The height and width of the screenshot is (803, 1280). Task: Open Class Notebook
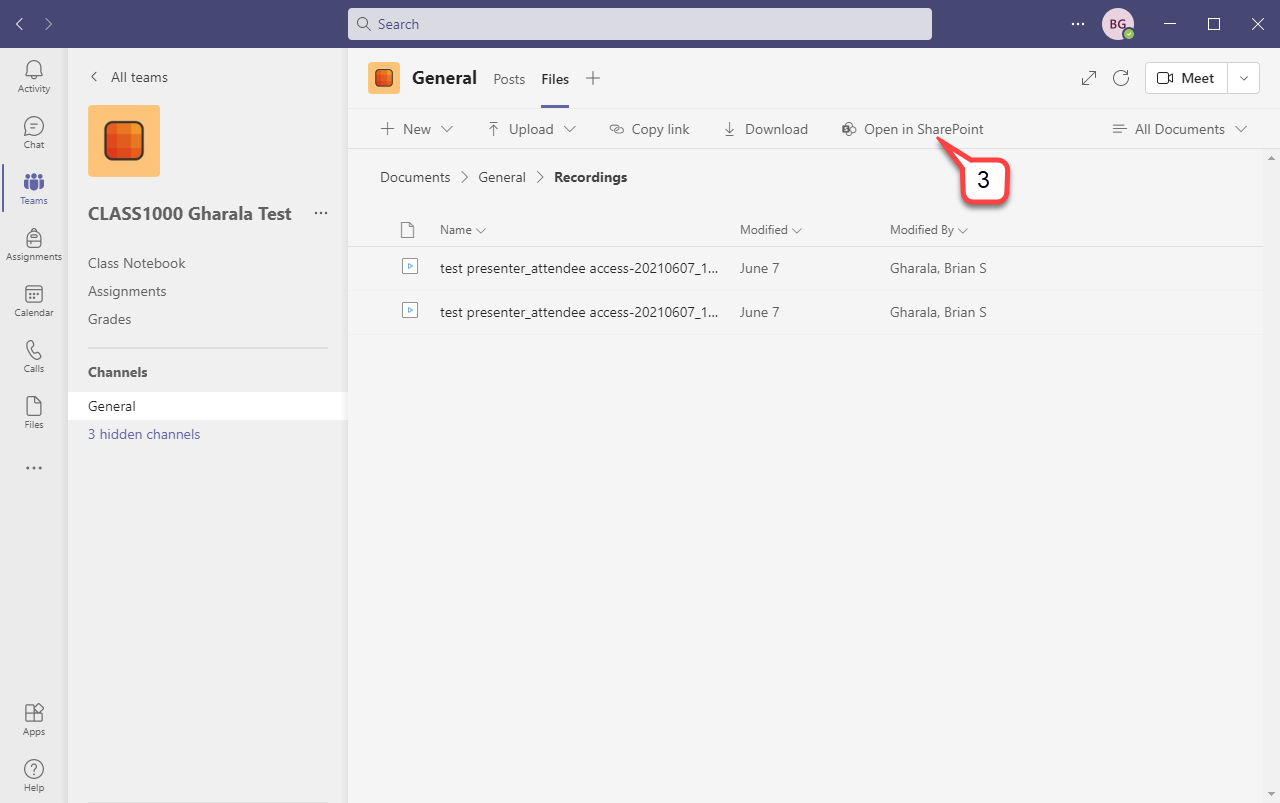[137, 263]
